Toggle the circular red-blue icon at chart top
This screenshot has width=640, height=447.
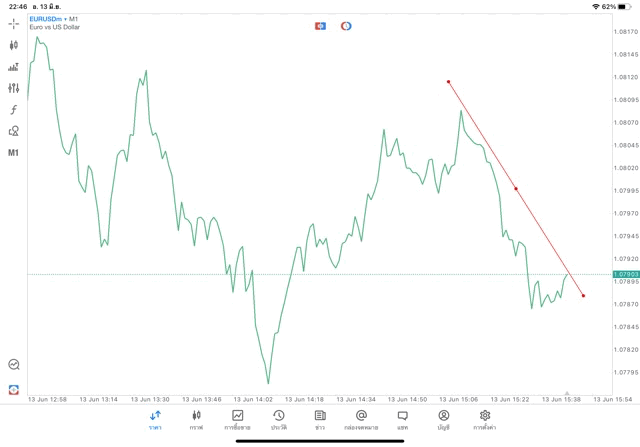[346, 25]
